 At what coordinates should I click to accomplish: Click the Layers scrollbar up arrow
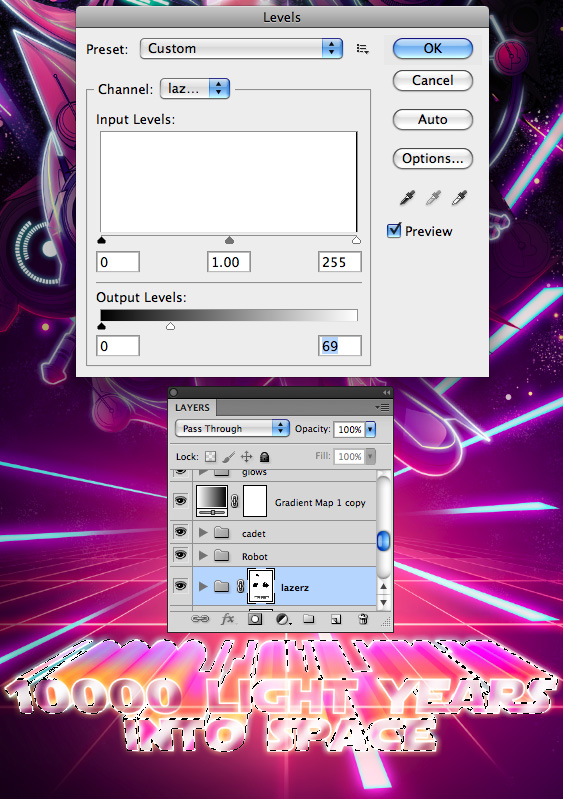click(383, 587)
